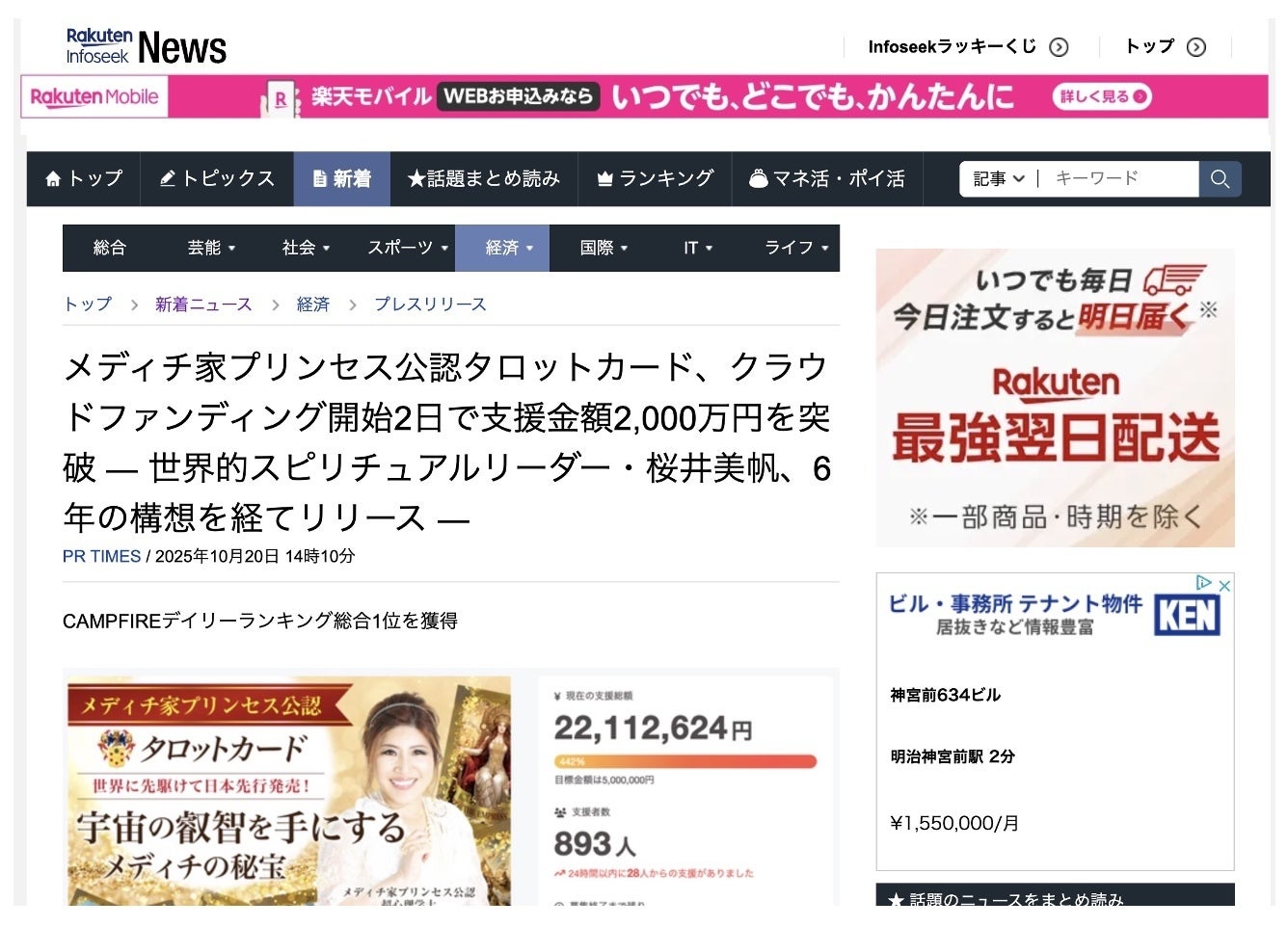Viewport: 1288px width, 927px height.
Task: Close the KEN ad with X icon
Action: (x=1224, y=585)
